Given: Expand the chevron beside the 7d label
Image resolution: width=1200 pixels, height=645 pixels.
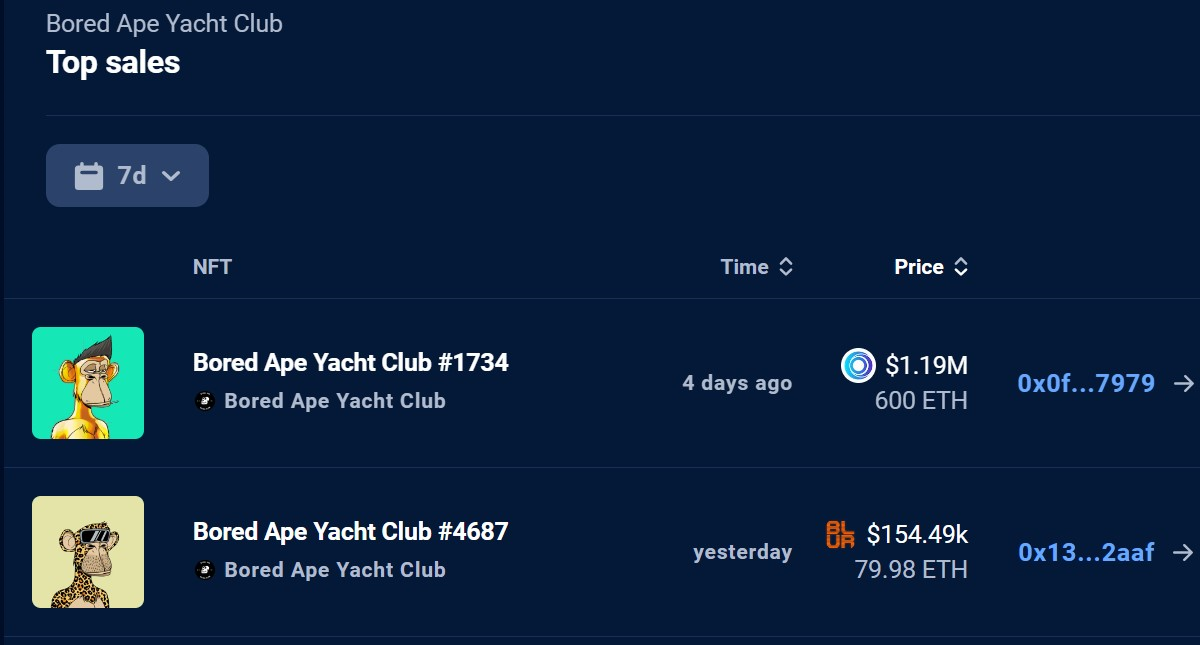Looking at the screenshot, I should pyautogui.click(x=171, y=176).
